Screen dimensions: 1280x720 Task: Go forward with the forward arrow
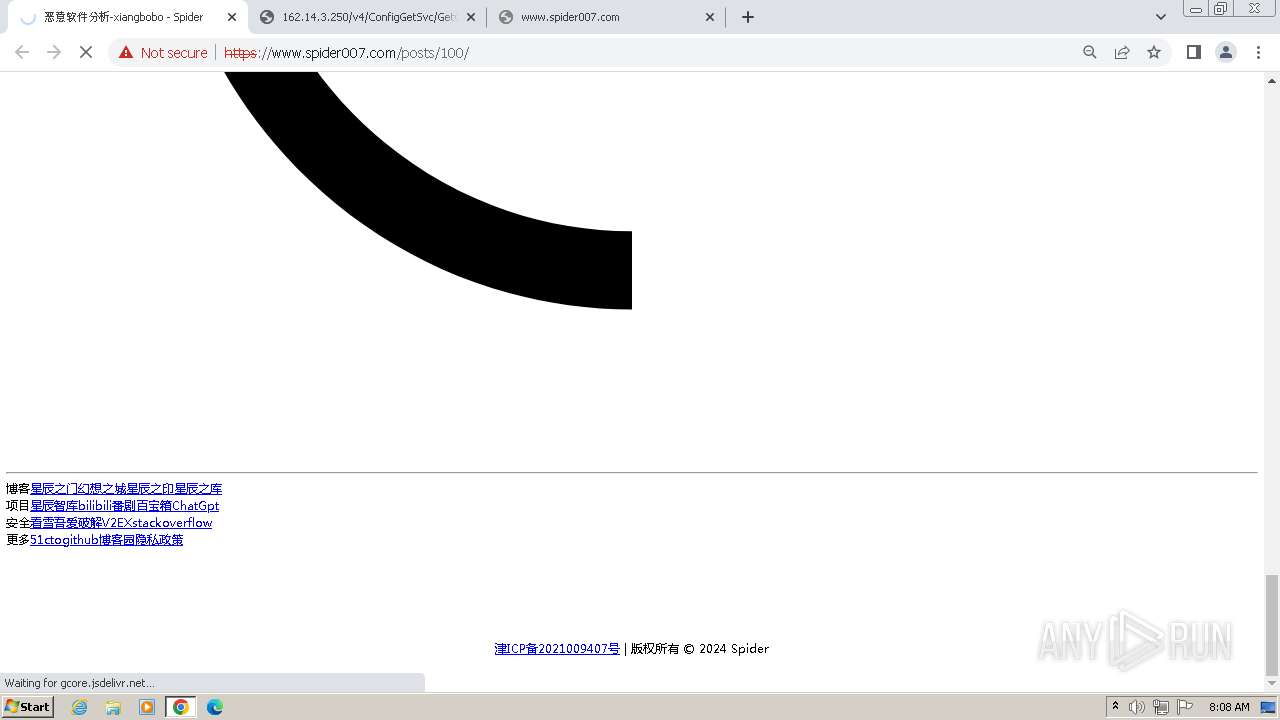[x=54, y=52]
